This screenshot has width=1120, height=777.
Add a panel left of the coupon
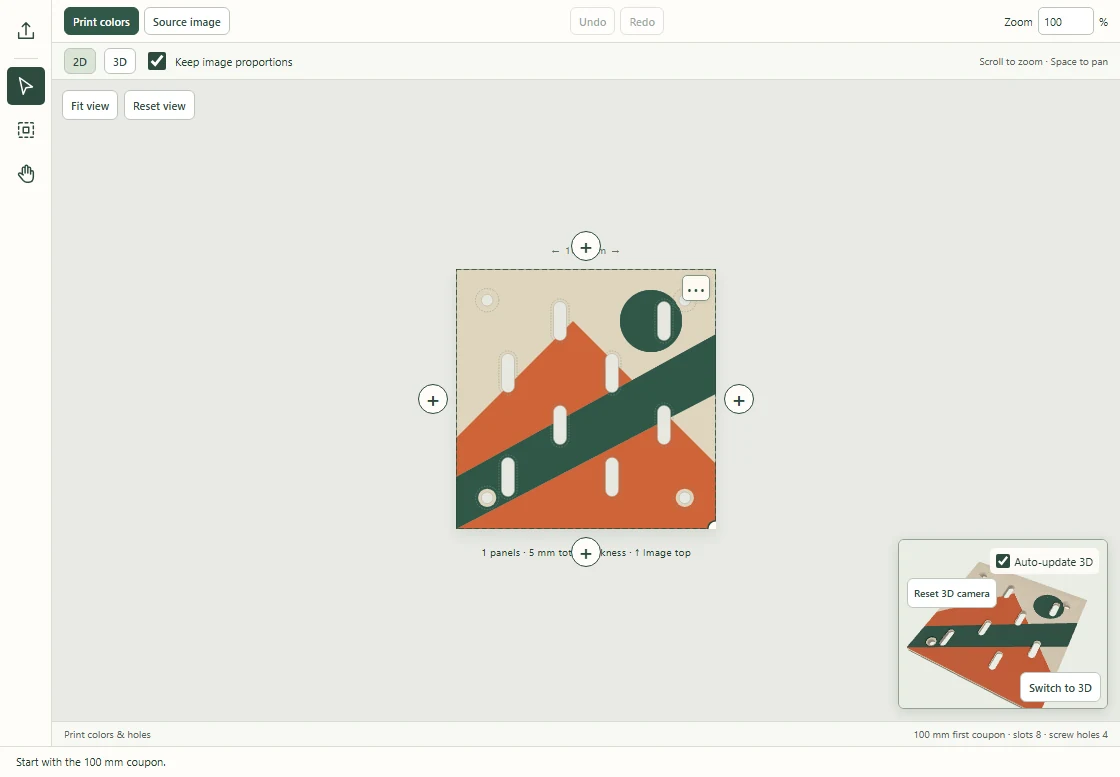point(433,399)
